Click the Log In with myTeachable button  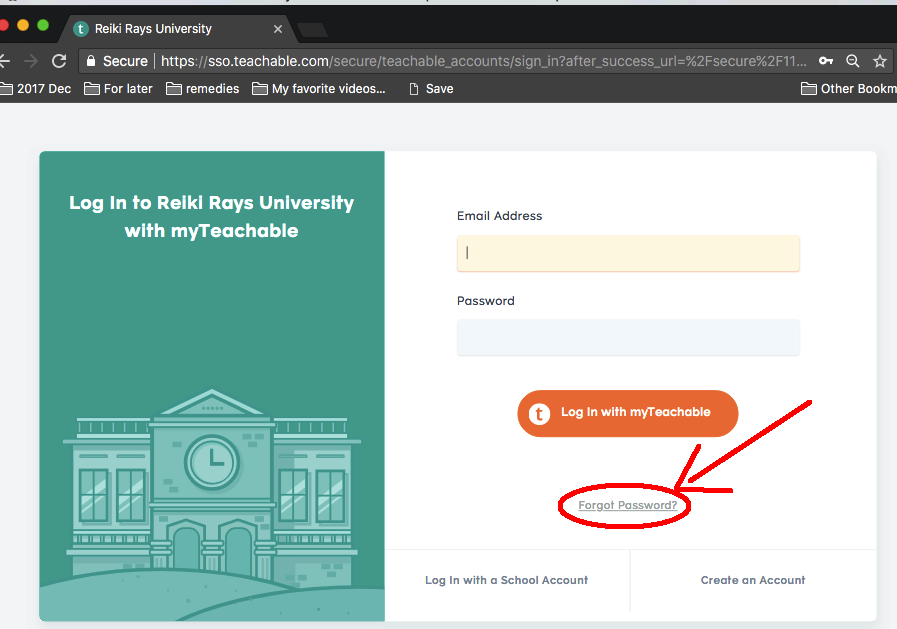628,413
